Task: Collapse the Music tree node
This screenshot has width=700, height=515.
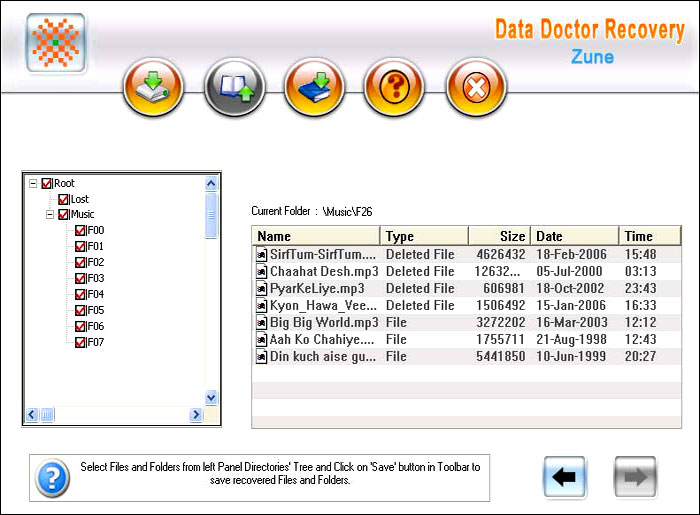Action: click(50, 215)
